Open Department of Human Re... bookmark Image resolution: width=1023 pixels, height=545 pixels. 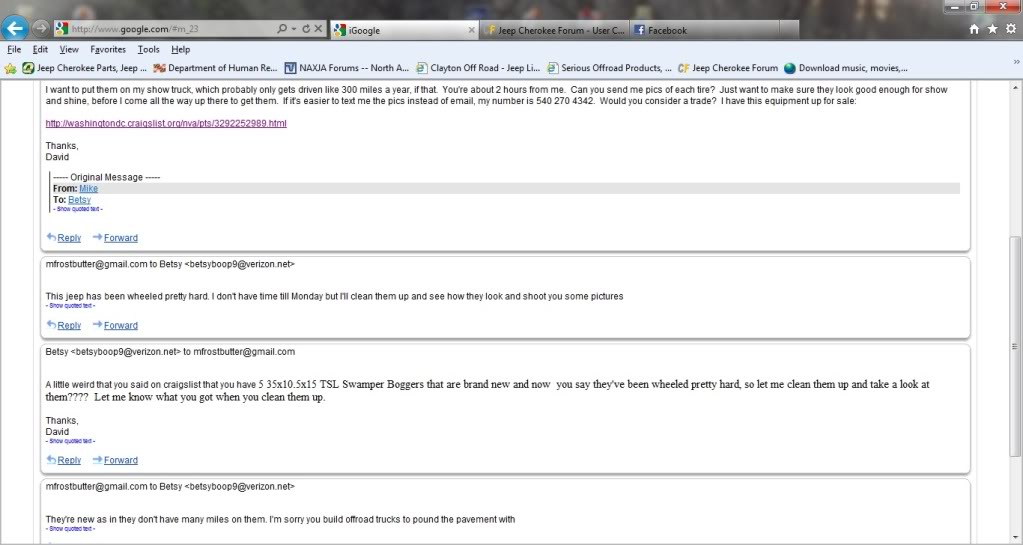pos(215,68)
